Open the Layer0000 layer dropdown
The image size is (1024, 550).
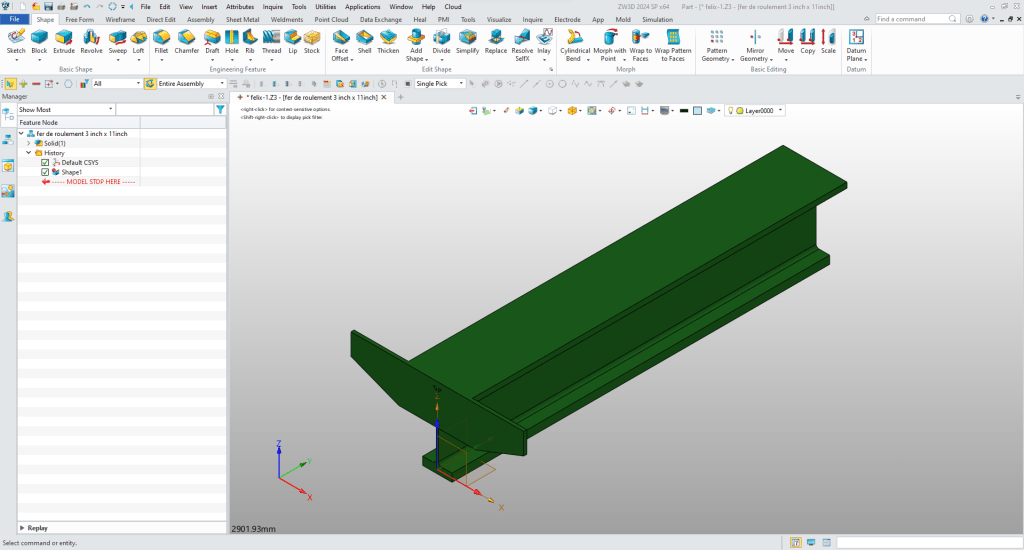781,110
